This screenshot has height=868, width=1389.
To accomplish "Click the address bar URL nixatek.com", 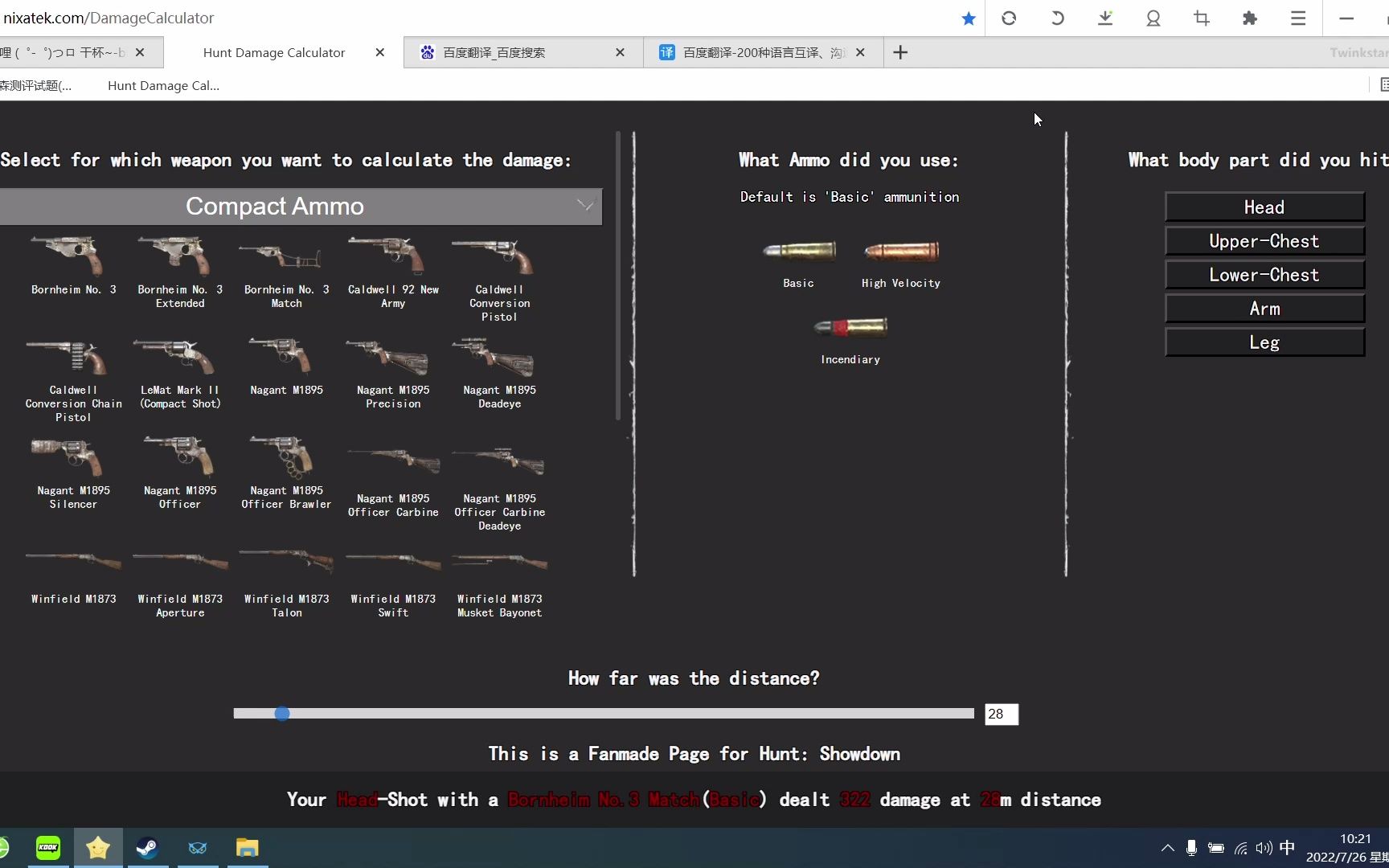I will [109, 18].
